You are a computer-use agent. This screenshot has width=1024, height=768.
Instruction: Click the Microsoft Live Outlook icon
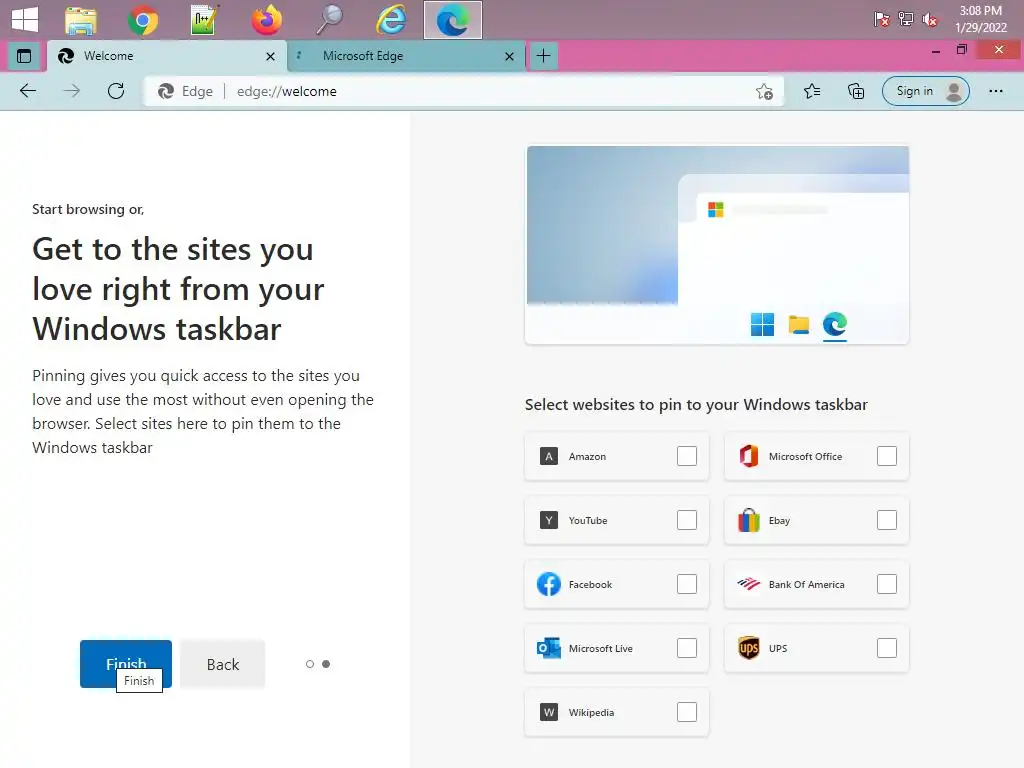tap(549, 648)
